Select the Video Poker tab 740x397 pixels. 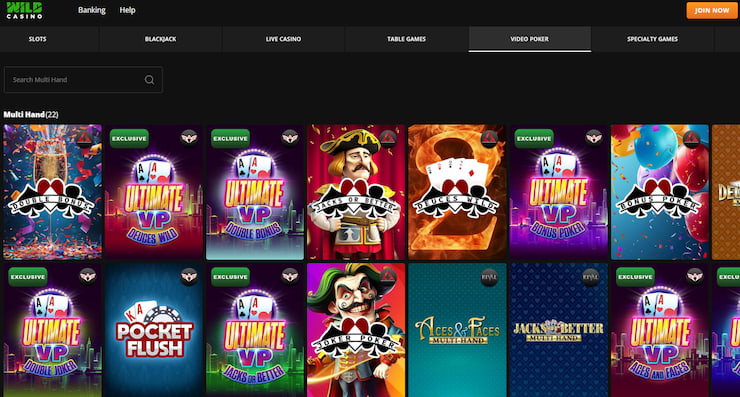point(530,39)
